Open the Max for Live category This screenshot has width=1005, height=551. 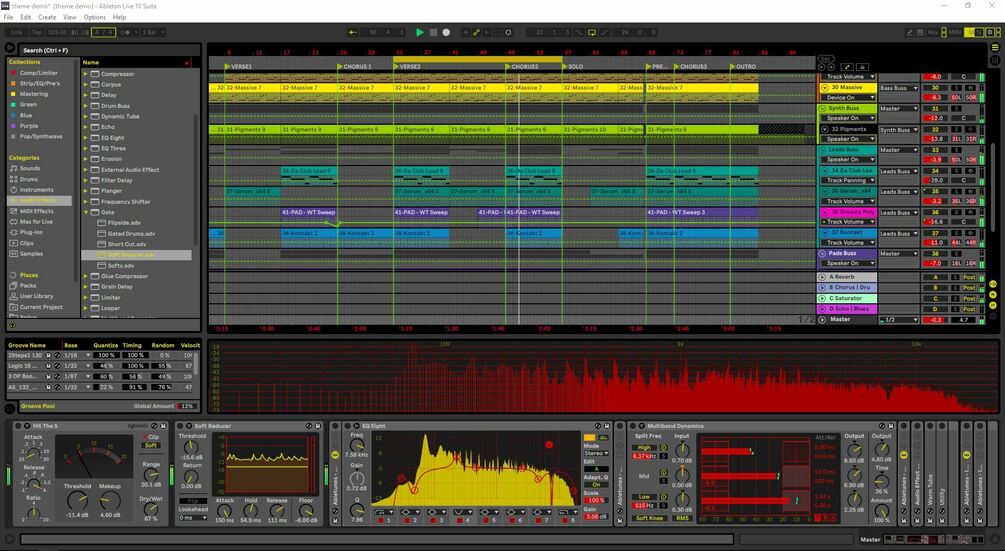point(36,222)
